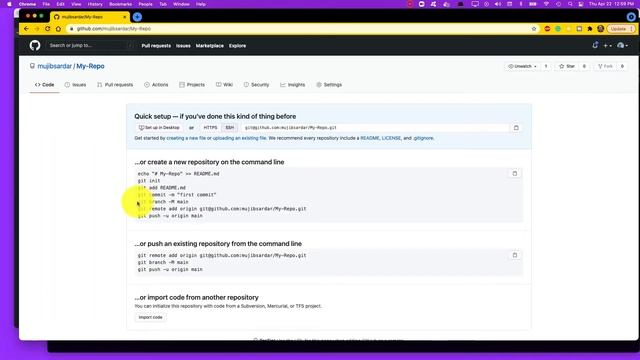Image resolution: width=640 pixels, height=360 pixels.
Task: Copy the push existing repository commands
Action: 515,255
